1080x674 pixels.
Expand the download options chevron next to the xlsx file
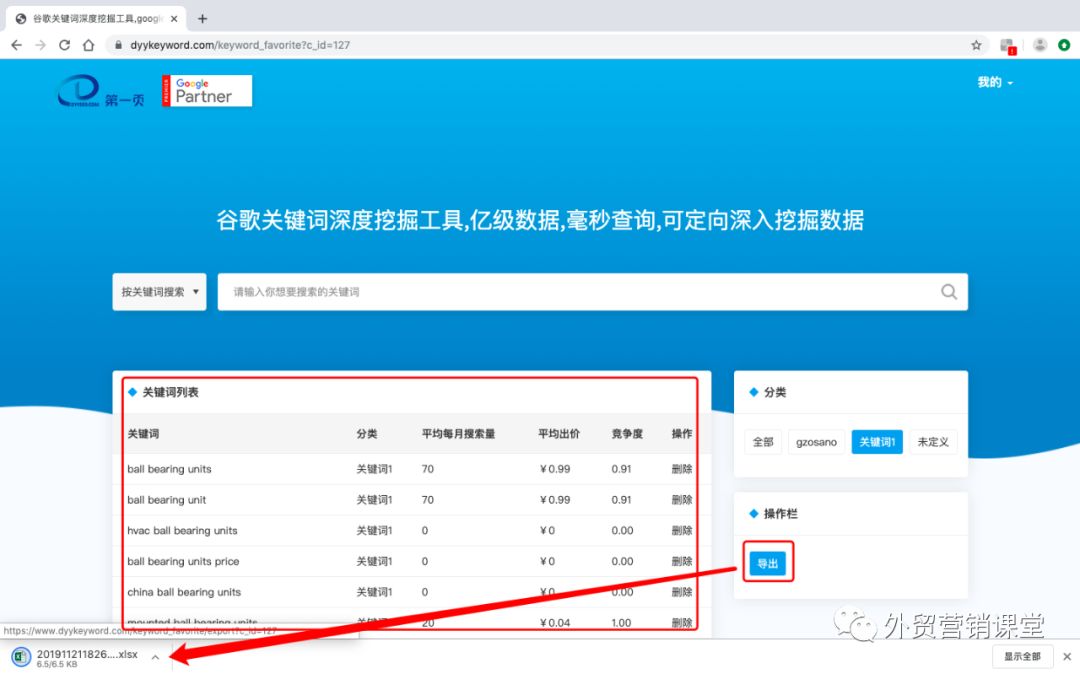click(155, 657)
